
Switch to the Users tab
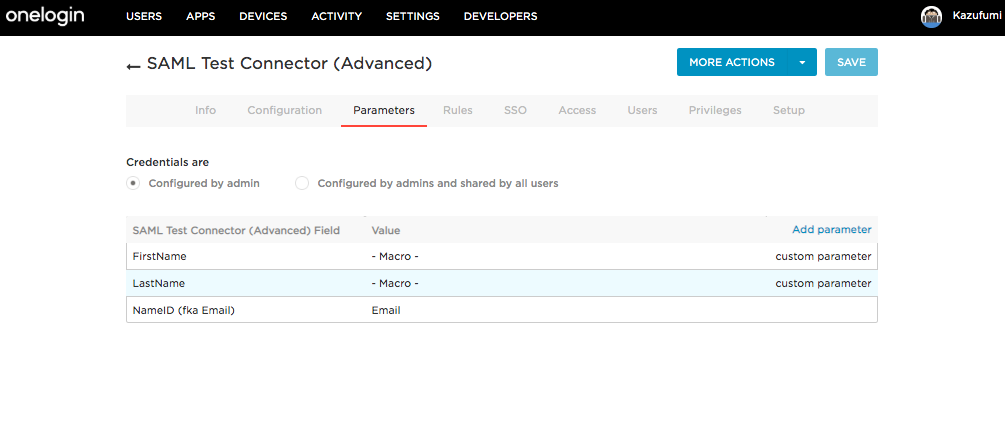[x=642, y=110]
